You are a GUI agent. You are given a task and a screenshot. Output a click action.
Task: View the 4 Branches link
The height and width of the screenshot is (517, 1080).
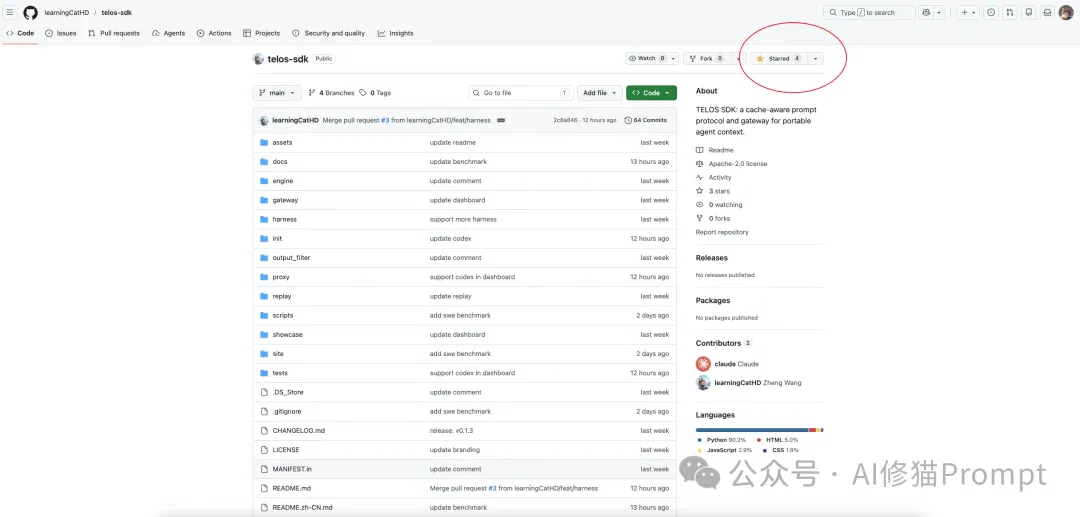(x=331, y=93)
